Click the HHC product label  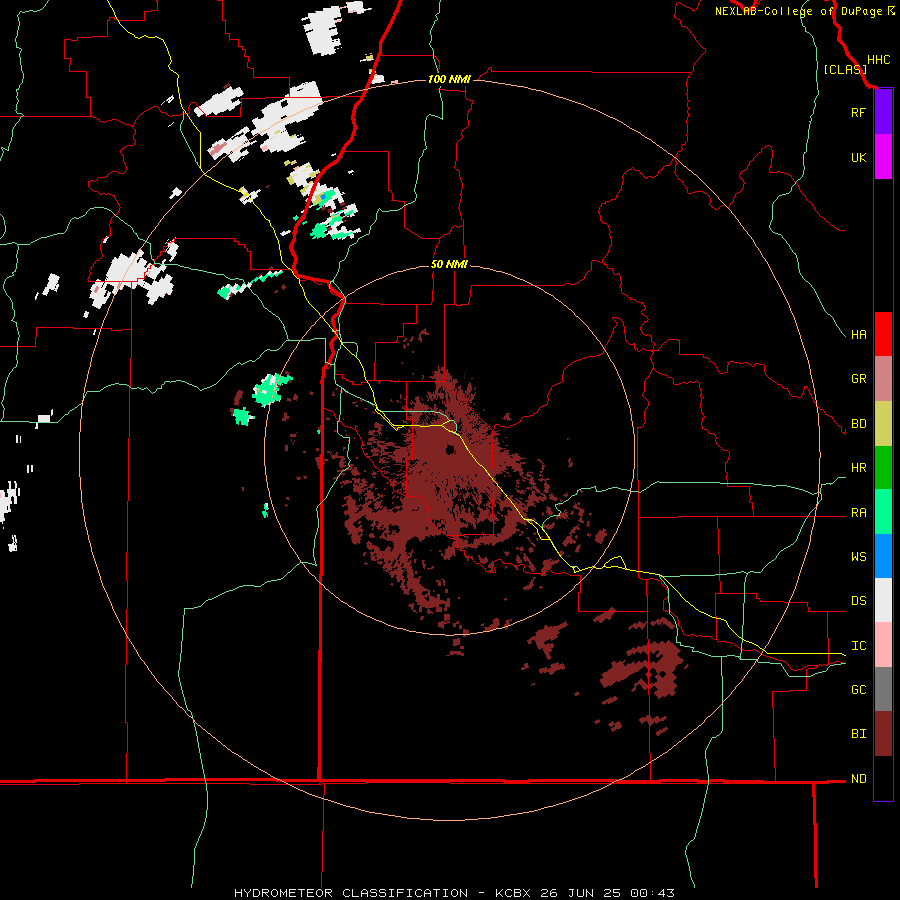(878, 60)
